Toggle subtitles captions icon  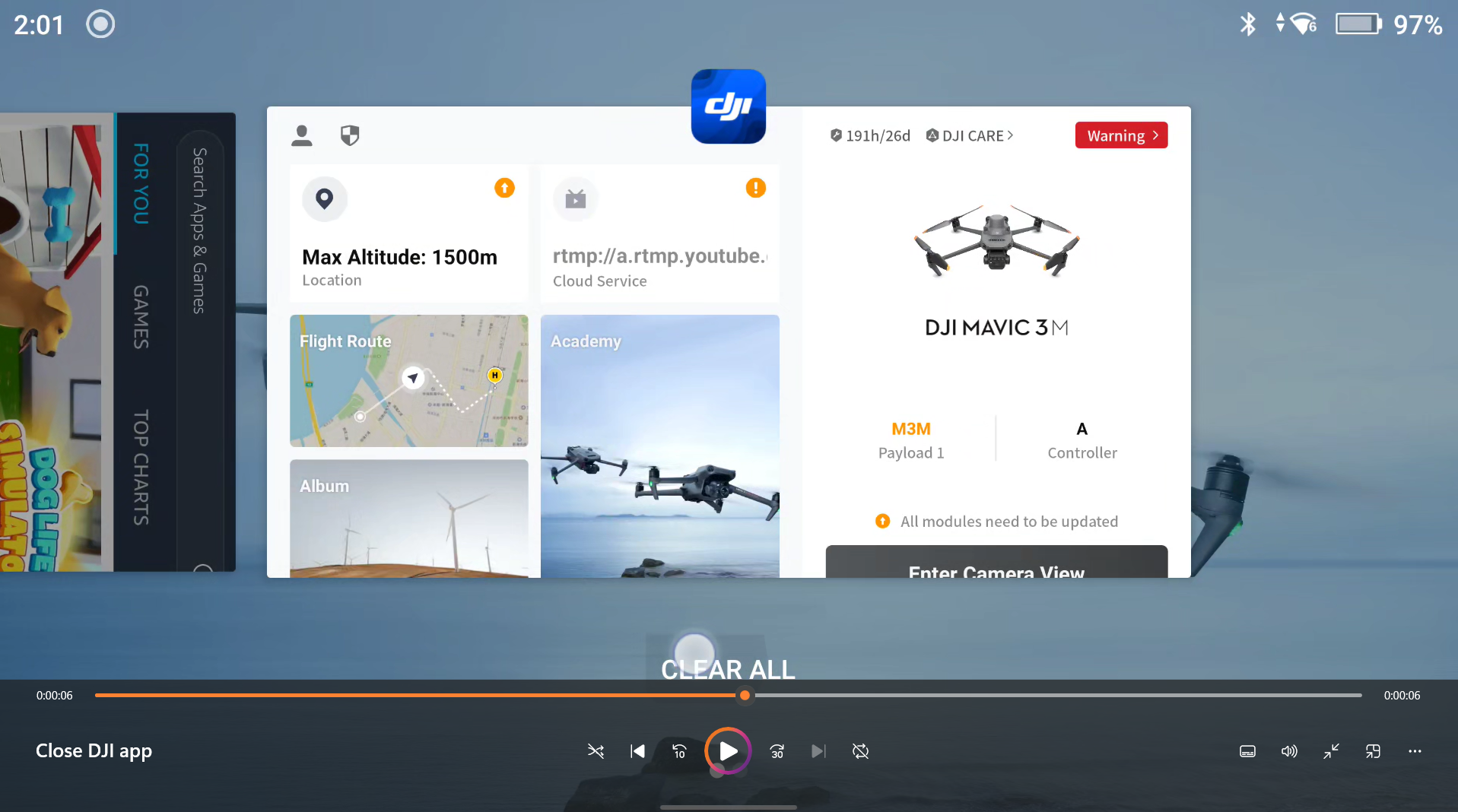click(1247, 751)
